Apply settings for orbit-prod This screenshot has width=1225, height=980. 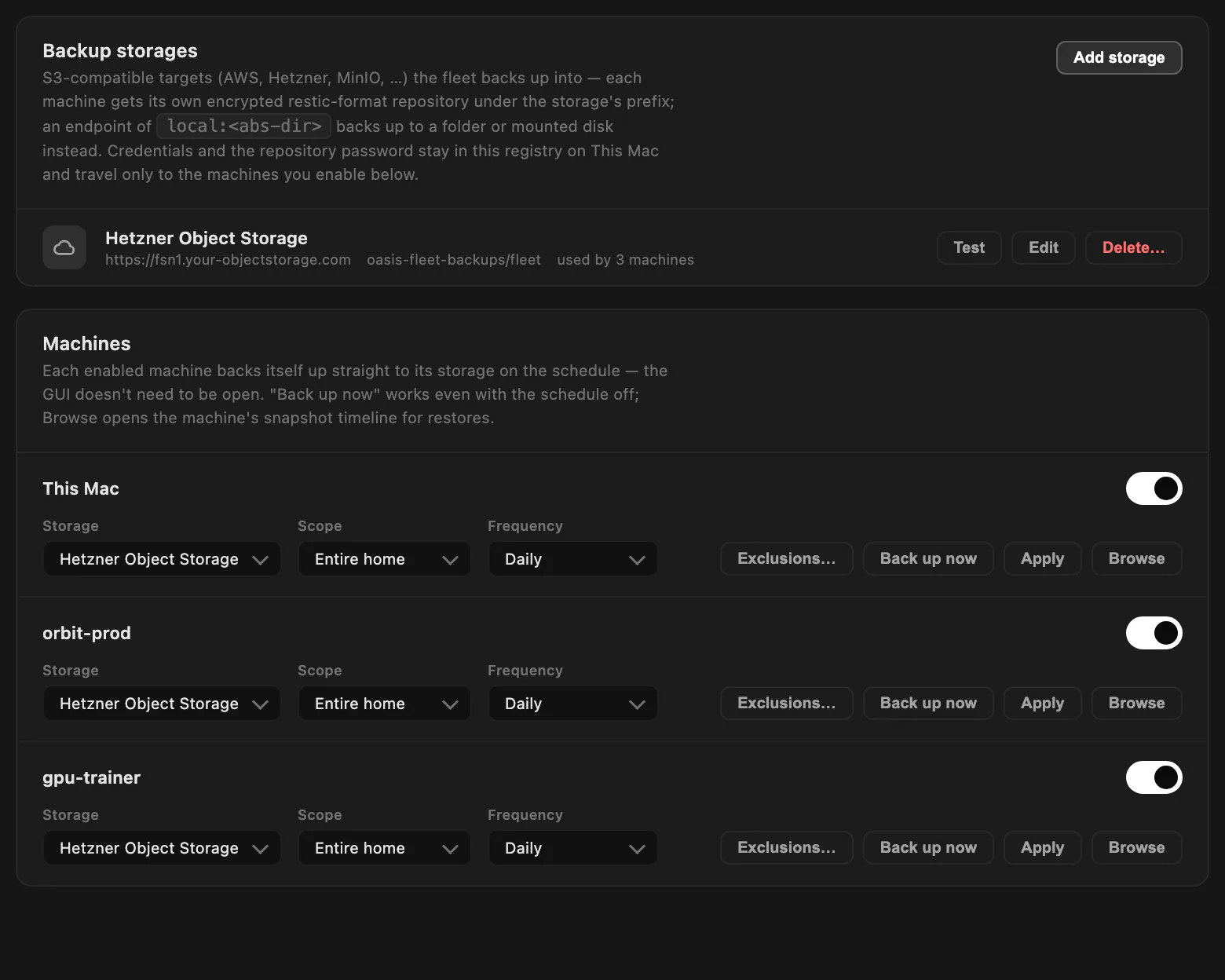(1043, 703)
